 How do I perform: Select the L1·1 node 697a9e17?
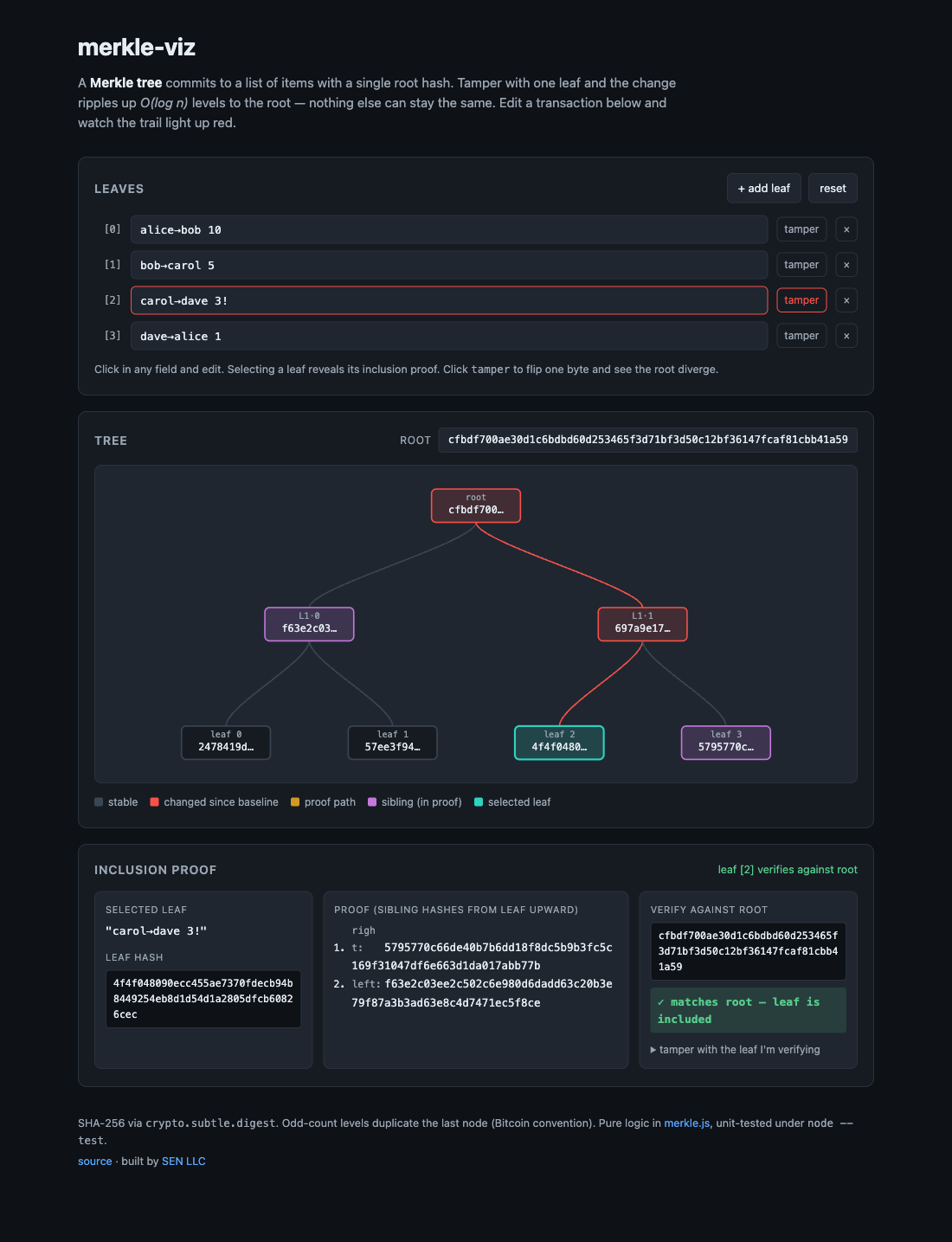click(642, 624)
